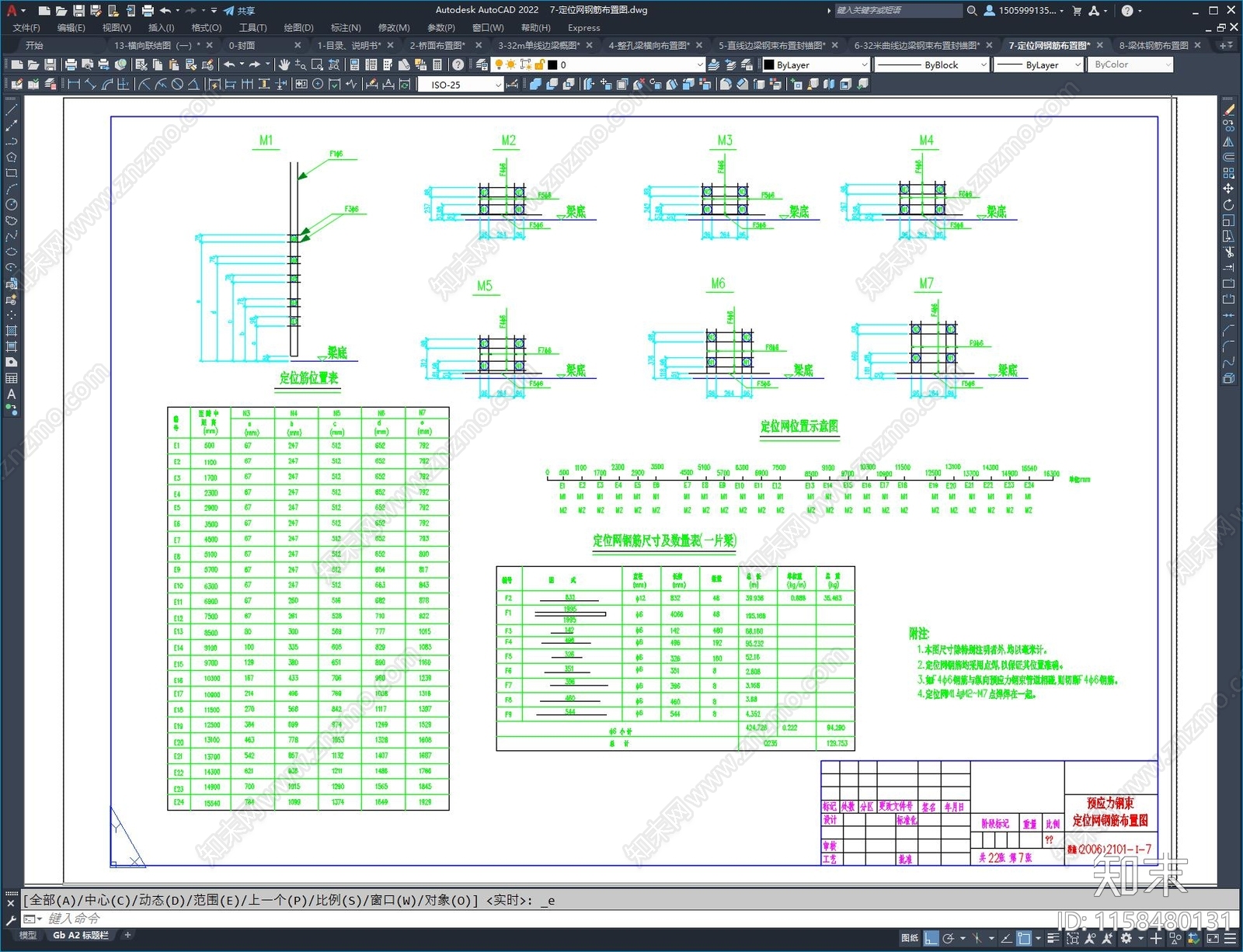Click the search magnifier icon
The width and height of the screenshot is (1243, 952).
click(x=972, y=10)
